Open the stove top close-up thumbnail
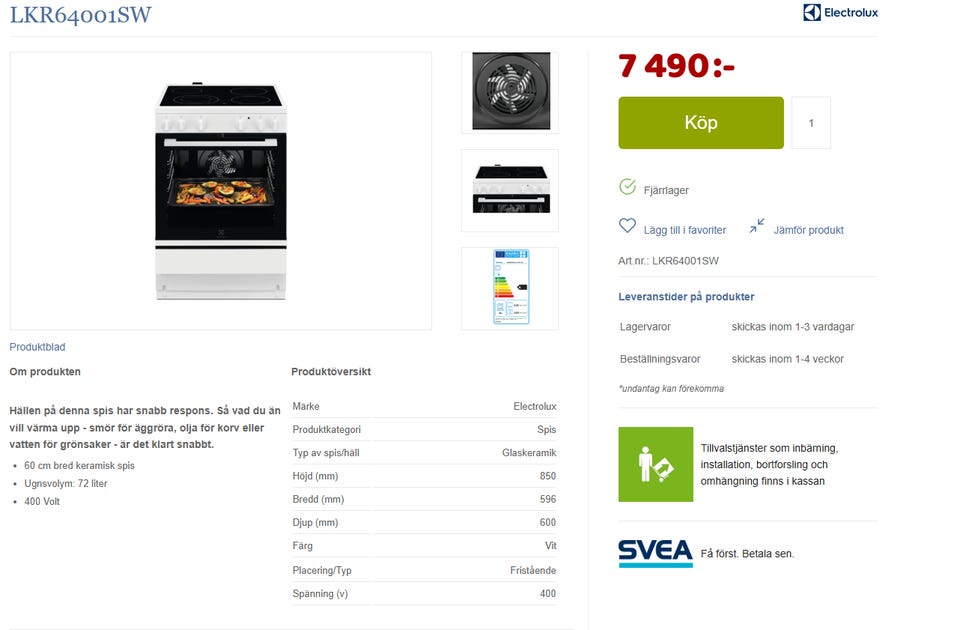The image size is (960, 630). 510,190
